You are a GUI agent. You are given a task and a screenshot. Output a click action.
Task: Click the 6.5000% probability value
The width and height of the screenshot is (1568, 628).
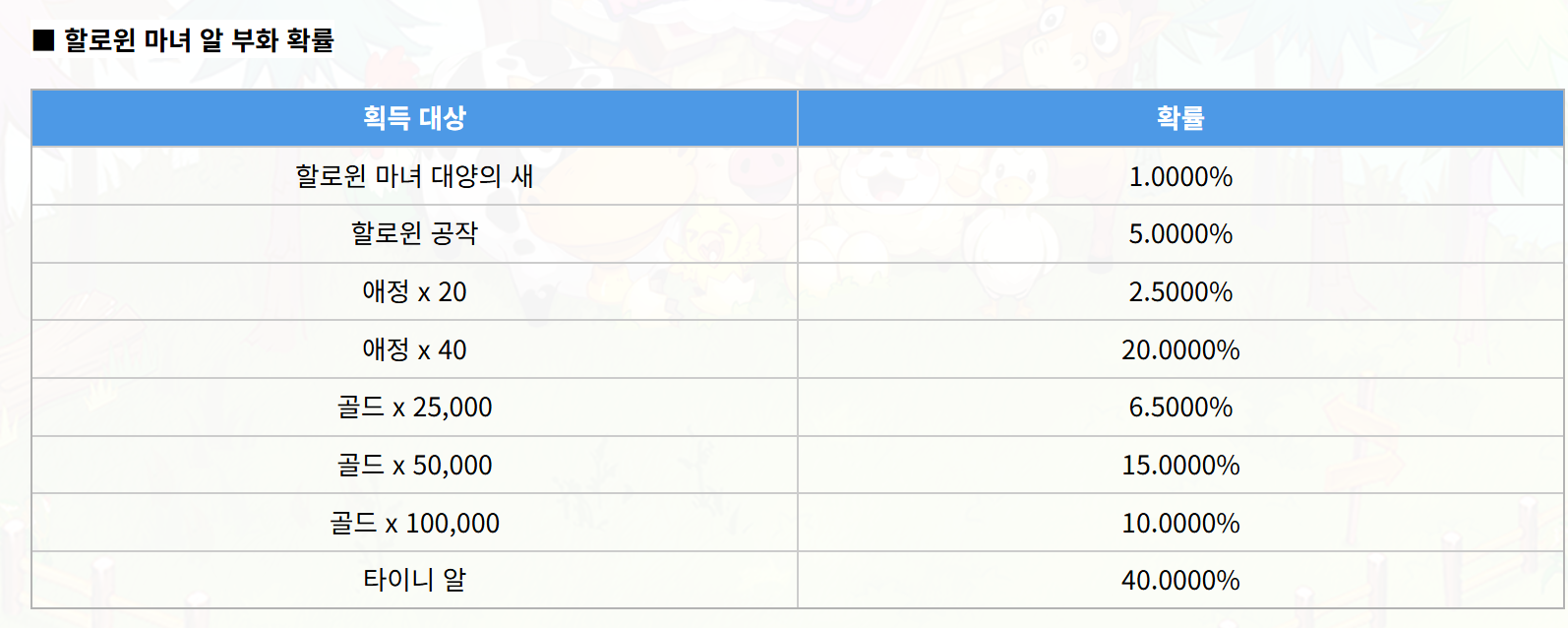pyautogui.click(x=1180, y=408)
